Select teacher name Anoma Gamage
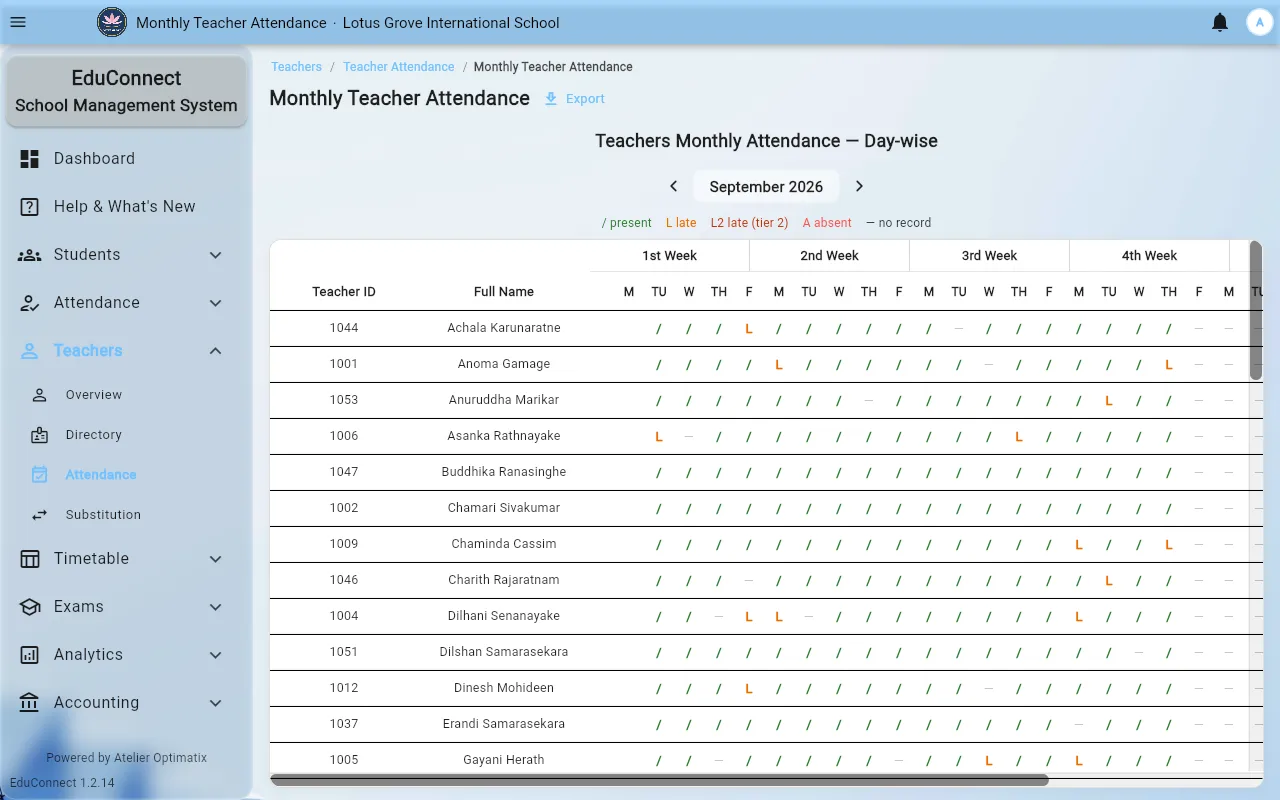 pyautogui.click(x=504, y=364)
